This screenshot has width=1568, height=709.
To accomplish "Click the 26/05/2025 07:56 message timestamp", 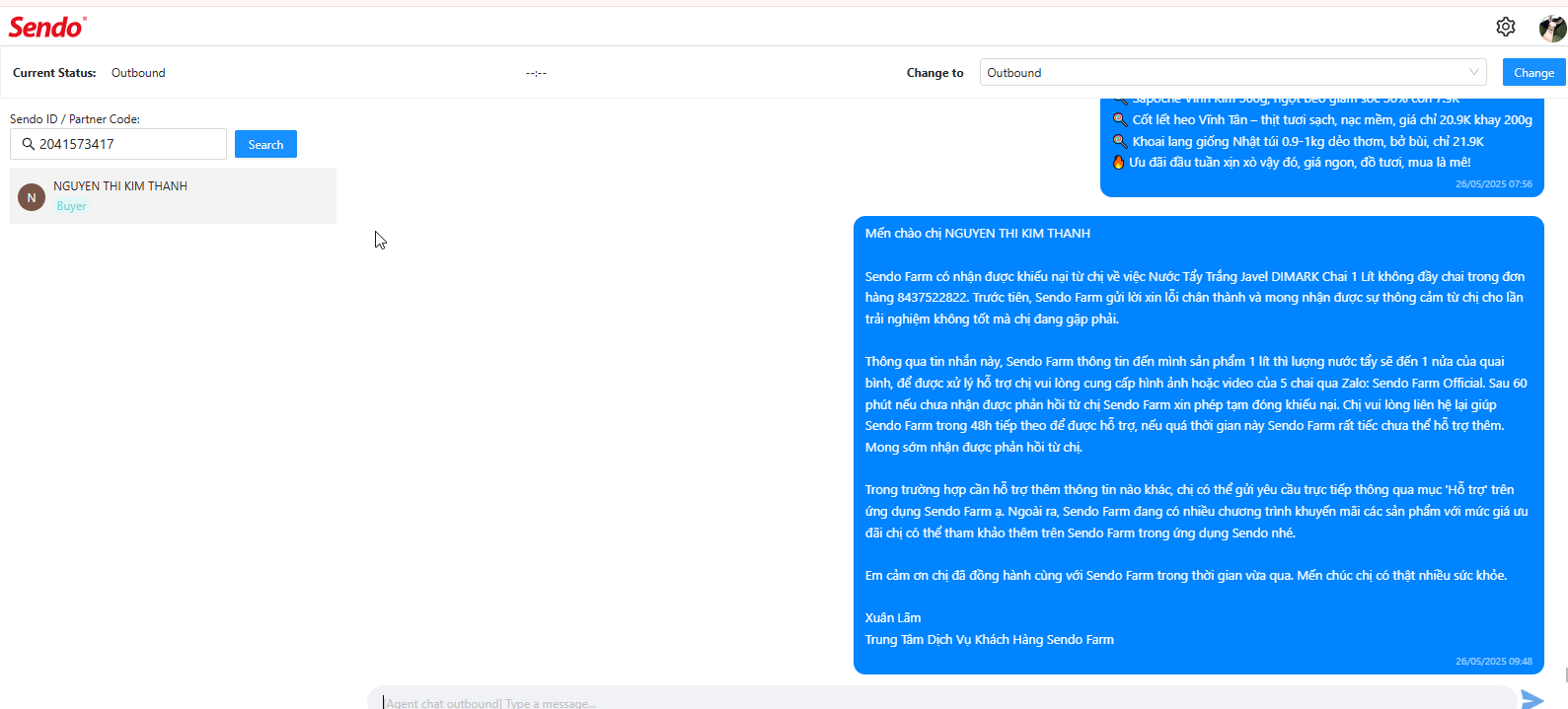I will pyautogui.click(x=1494, y=184).
